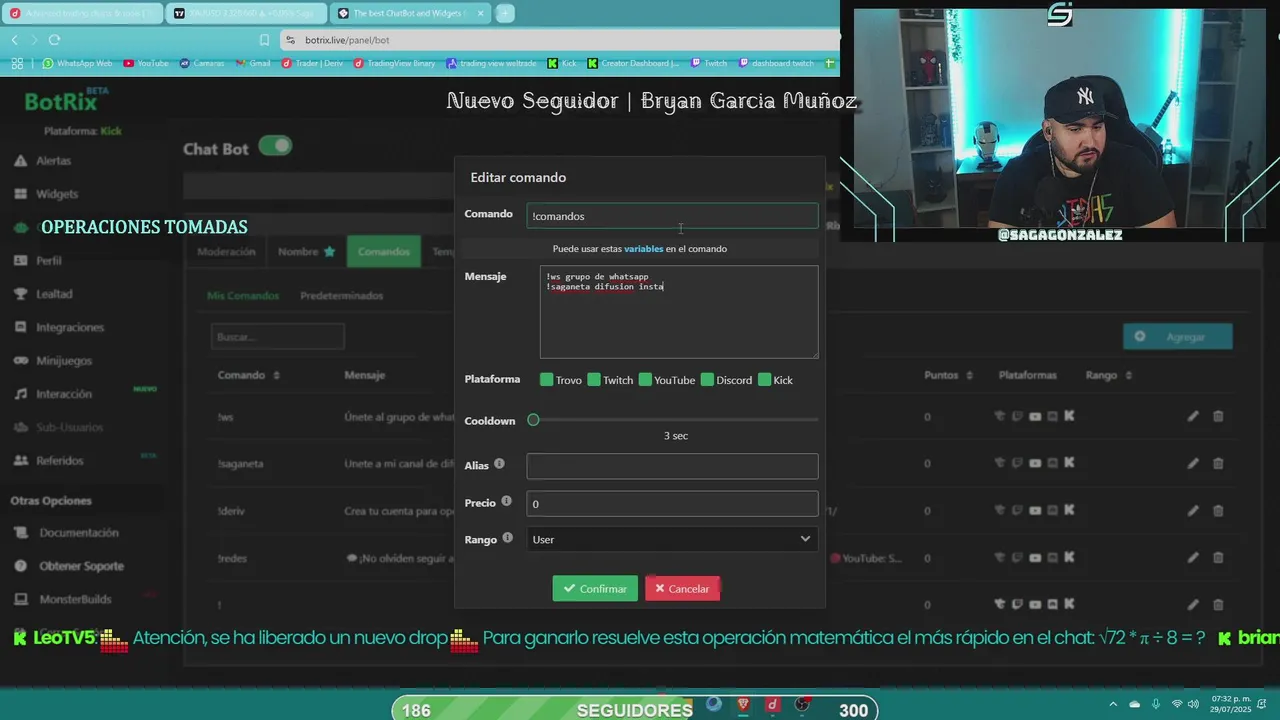
Task: Edit the !deriv command with pencil icon
Action: (1193, 511)
